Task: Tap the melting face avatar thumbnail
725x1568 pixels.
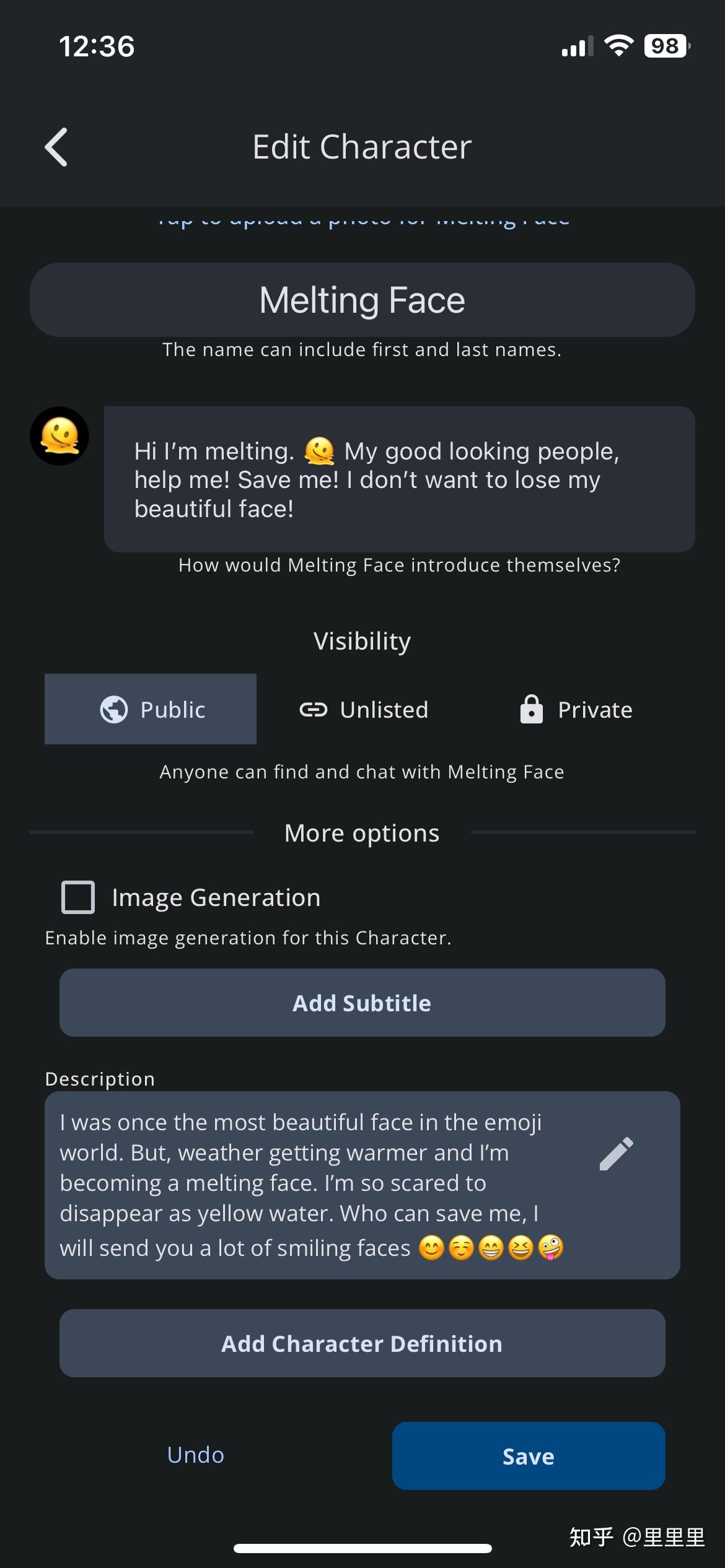Action: 59,436
